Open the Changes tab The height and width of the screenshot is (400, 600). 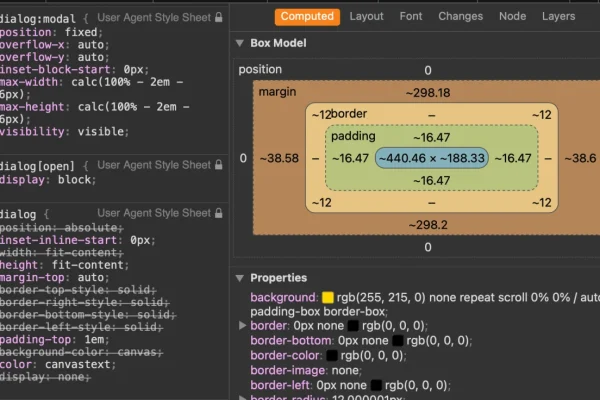(460, 16)
